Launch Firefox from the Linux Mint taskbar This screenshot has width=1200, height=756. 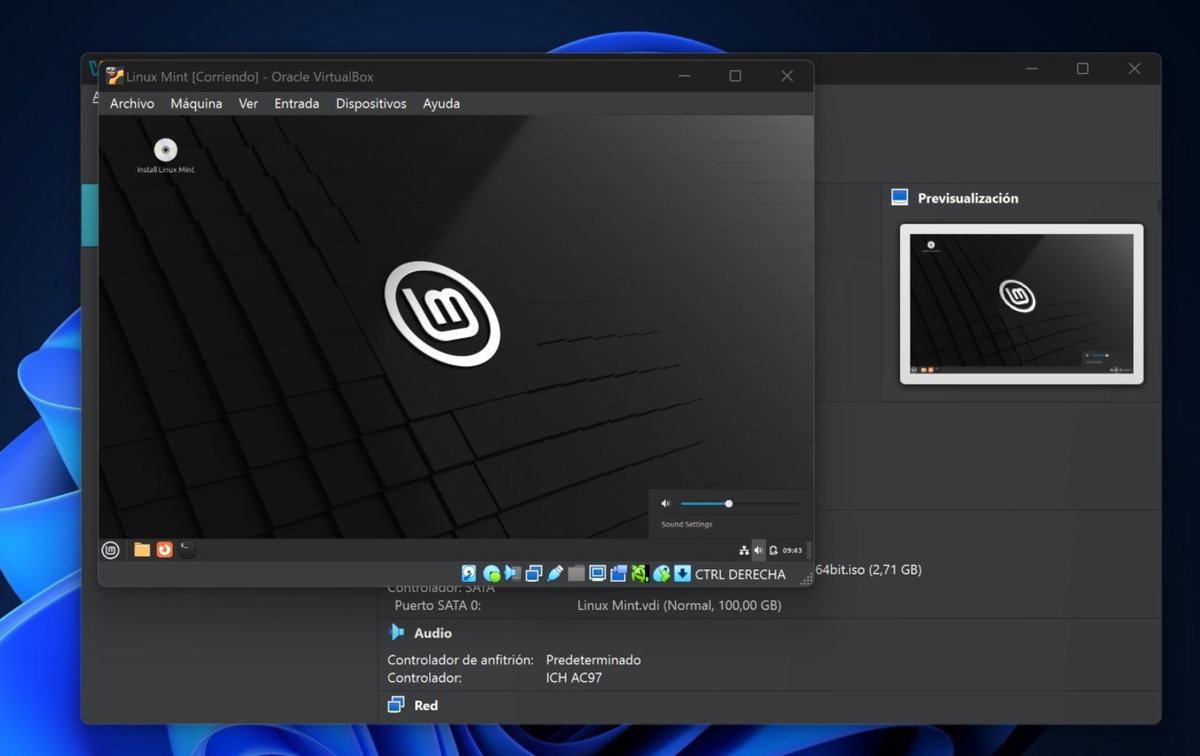[166, 549]
